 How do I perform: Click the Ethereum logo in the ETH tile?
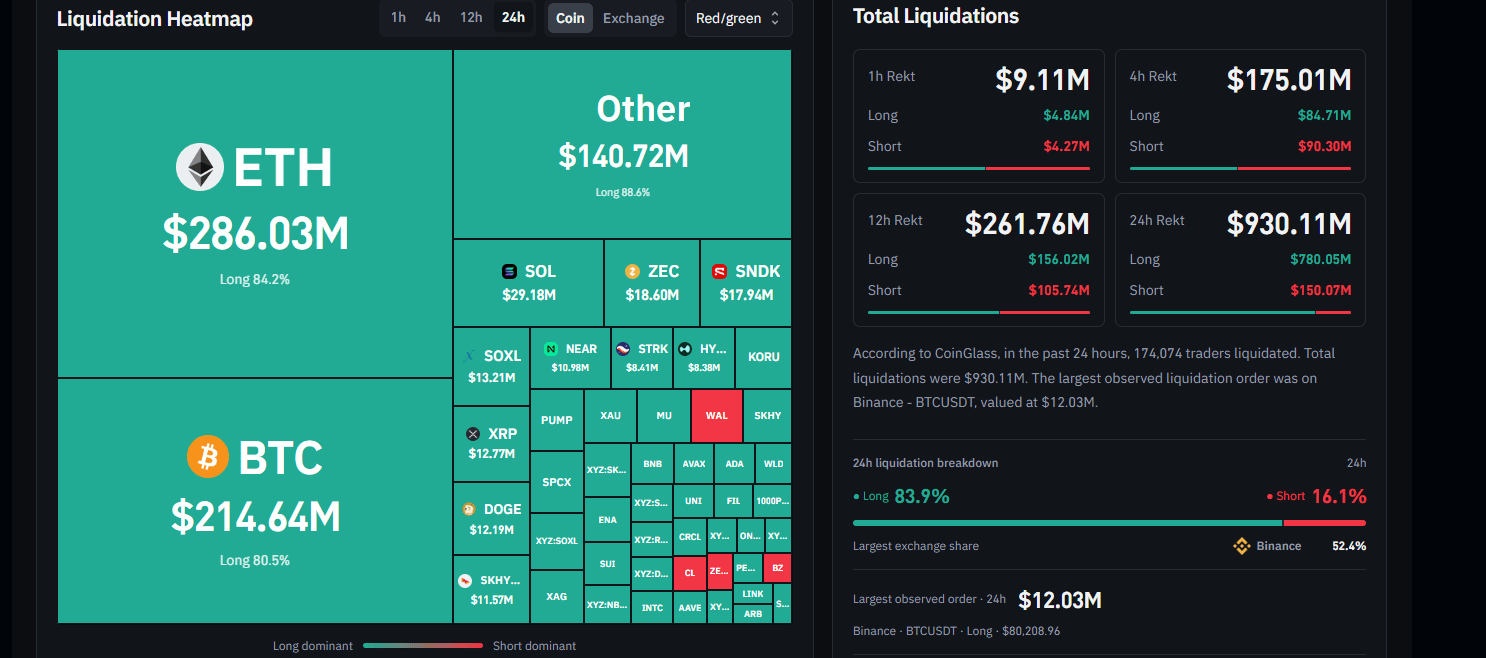(x=200, y=167)
